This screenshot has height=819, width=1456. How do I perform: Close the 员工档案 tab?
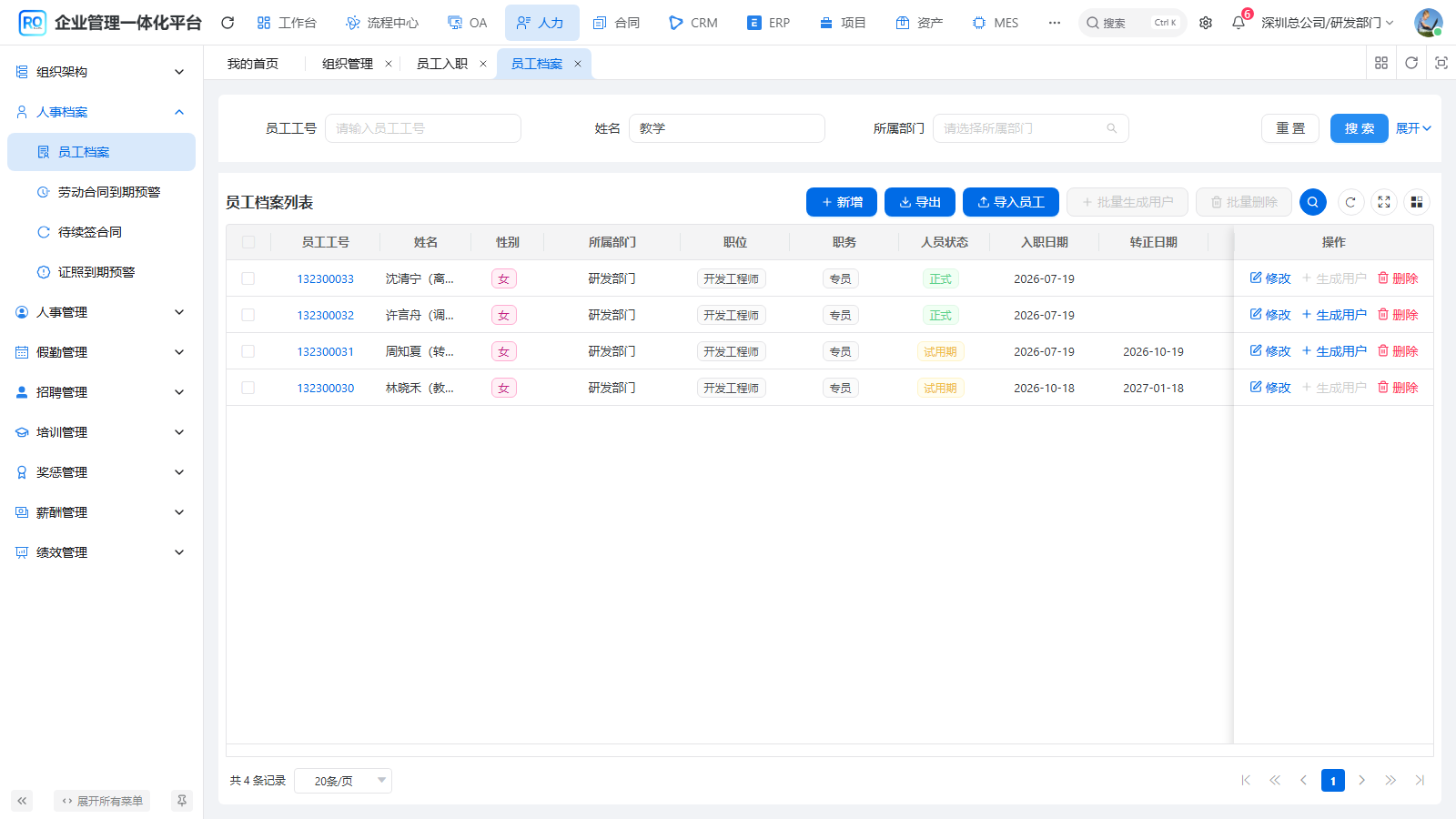pyautogui.click(x=577, y=64)
